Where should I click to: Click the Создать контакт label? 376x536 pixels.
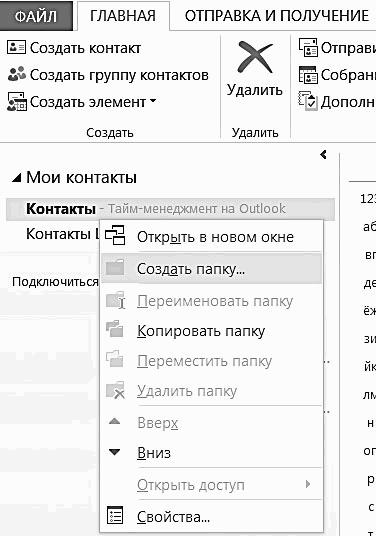[x=85, y=48]
